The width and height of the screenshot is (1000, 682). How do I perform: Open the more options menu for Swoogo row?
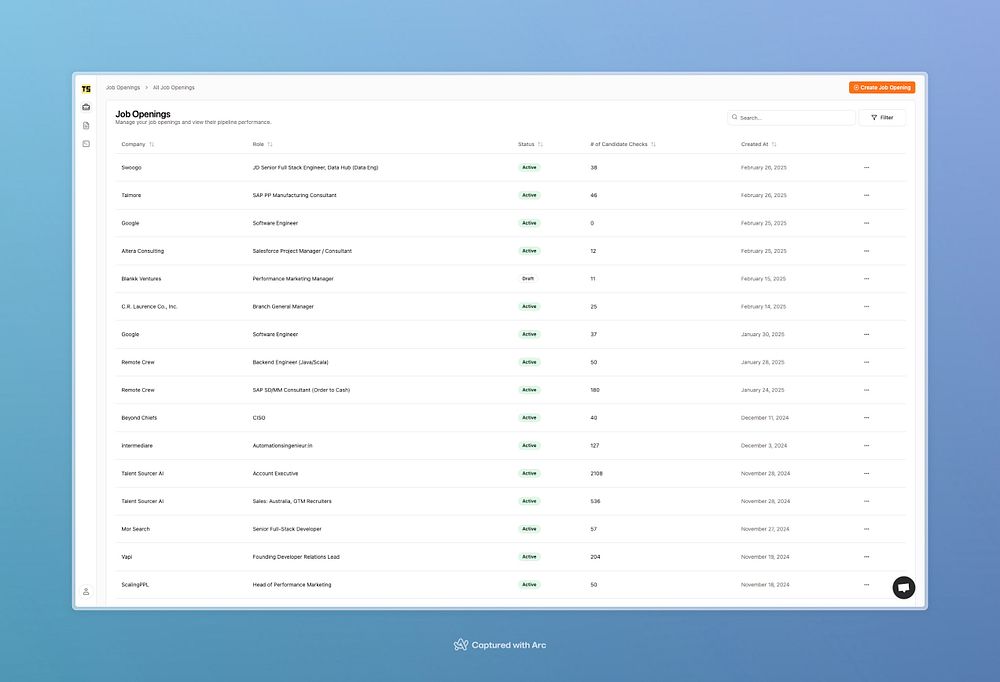pos(866,168)
